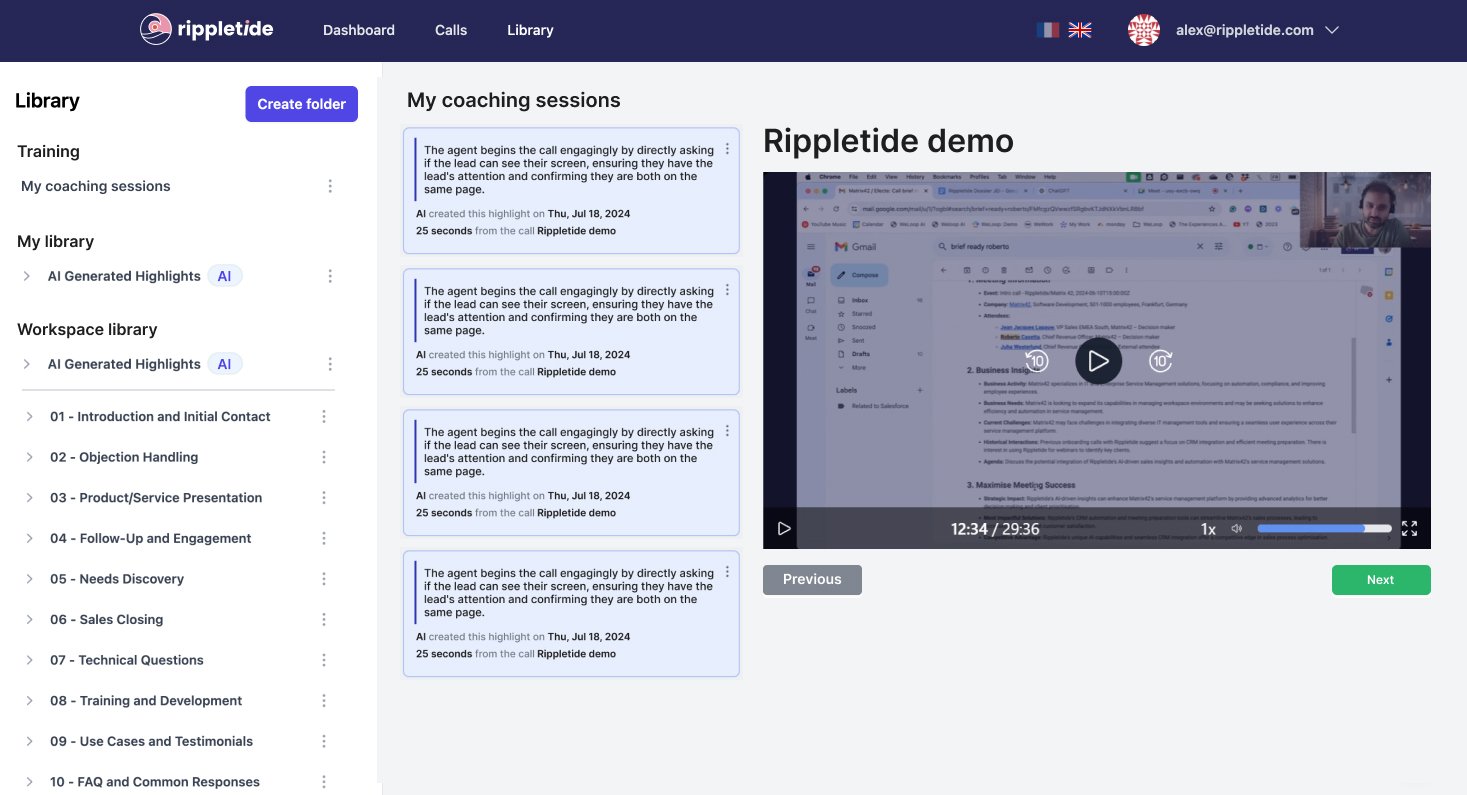
Task: Go to the Previous highlight
Action: (812, 580)
